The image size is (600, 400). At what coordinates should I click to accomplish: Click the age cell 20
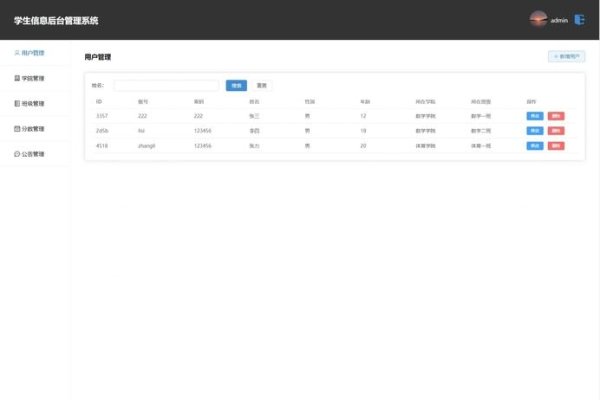[x=363, y=146]
